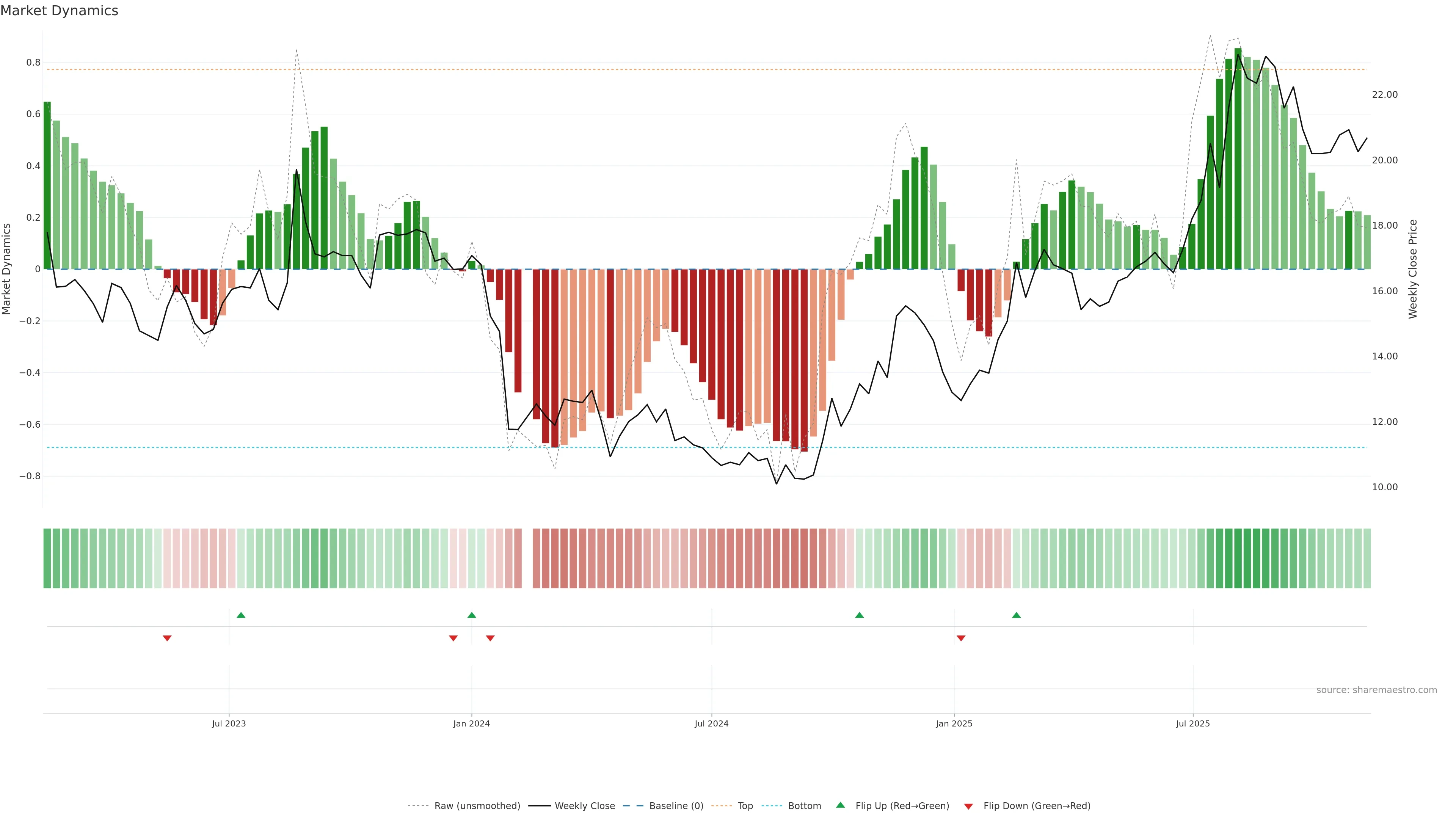Screen dimensions: 1456x819
Task: Click the last green flip-up triangle after Jan 2025
Action: click(1016, 615)
